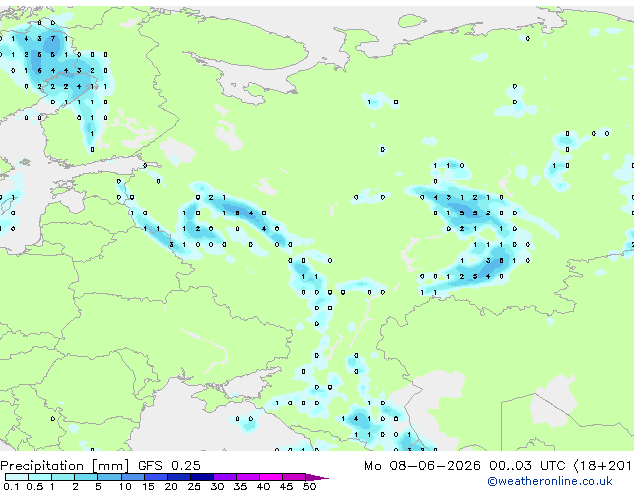Click the 0.5–1 mm legend color box
This screenshot has width=634, height=490.
(x=40, y=477)
